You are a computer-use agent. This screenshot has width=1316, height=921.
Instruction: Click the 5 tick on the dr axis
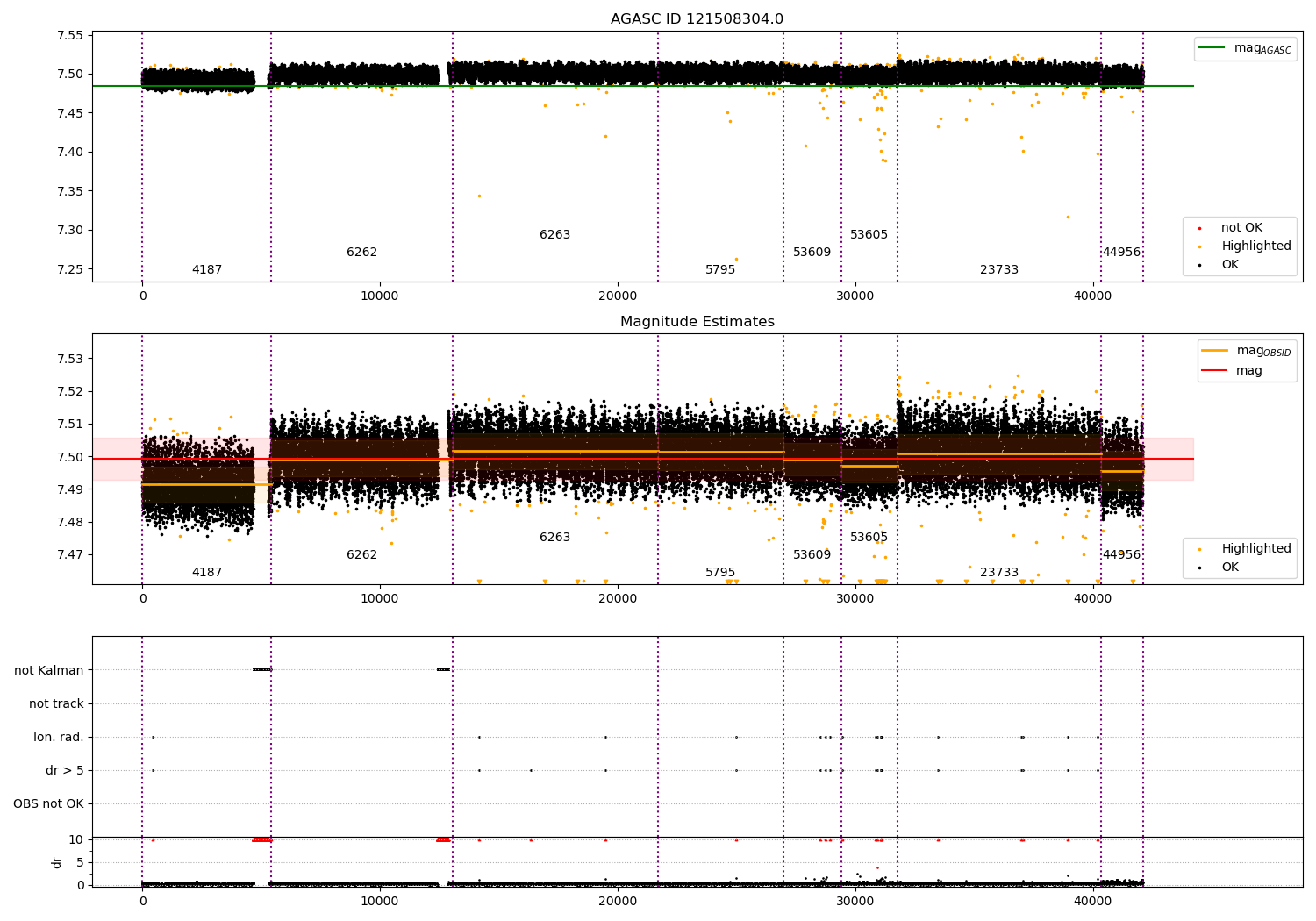pyautogui.click(x=80, y=862)
